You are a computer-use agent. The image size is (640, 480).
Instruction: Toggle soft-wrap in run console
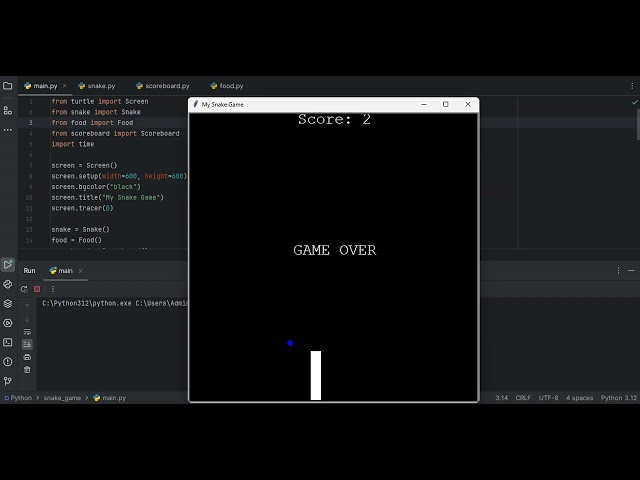(27, 331)
